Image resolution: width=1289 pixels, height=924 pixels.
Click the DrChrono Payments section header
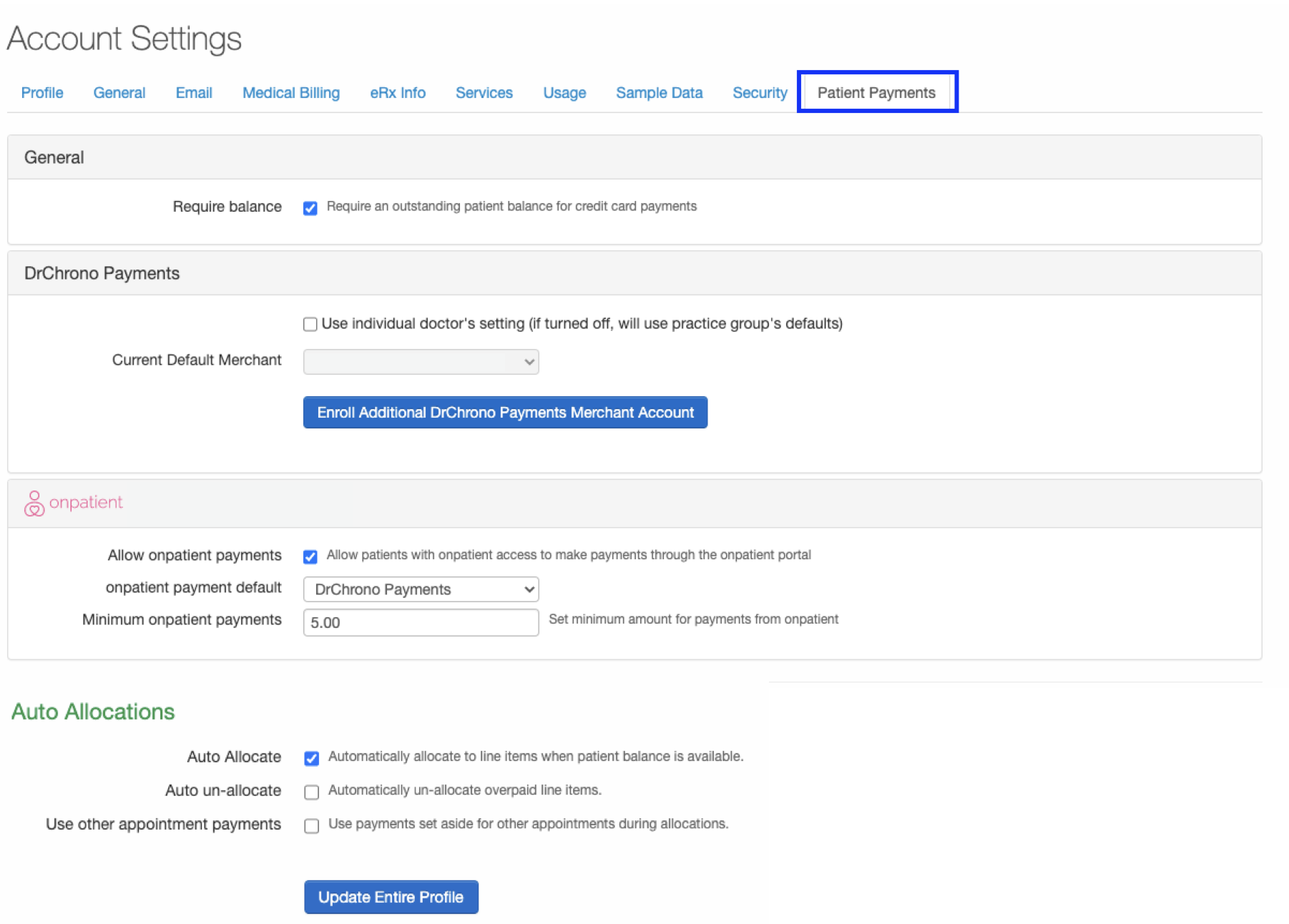(102, 273)
